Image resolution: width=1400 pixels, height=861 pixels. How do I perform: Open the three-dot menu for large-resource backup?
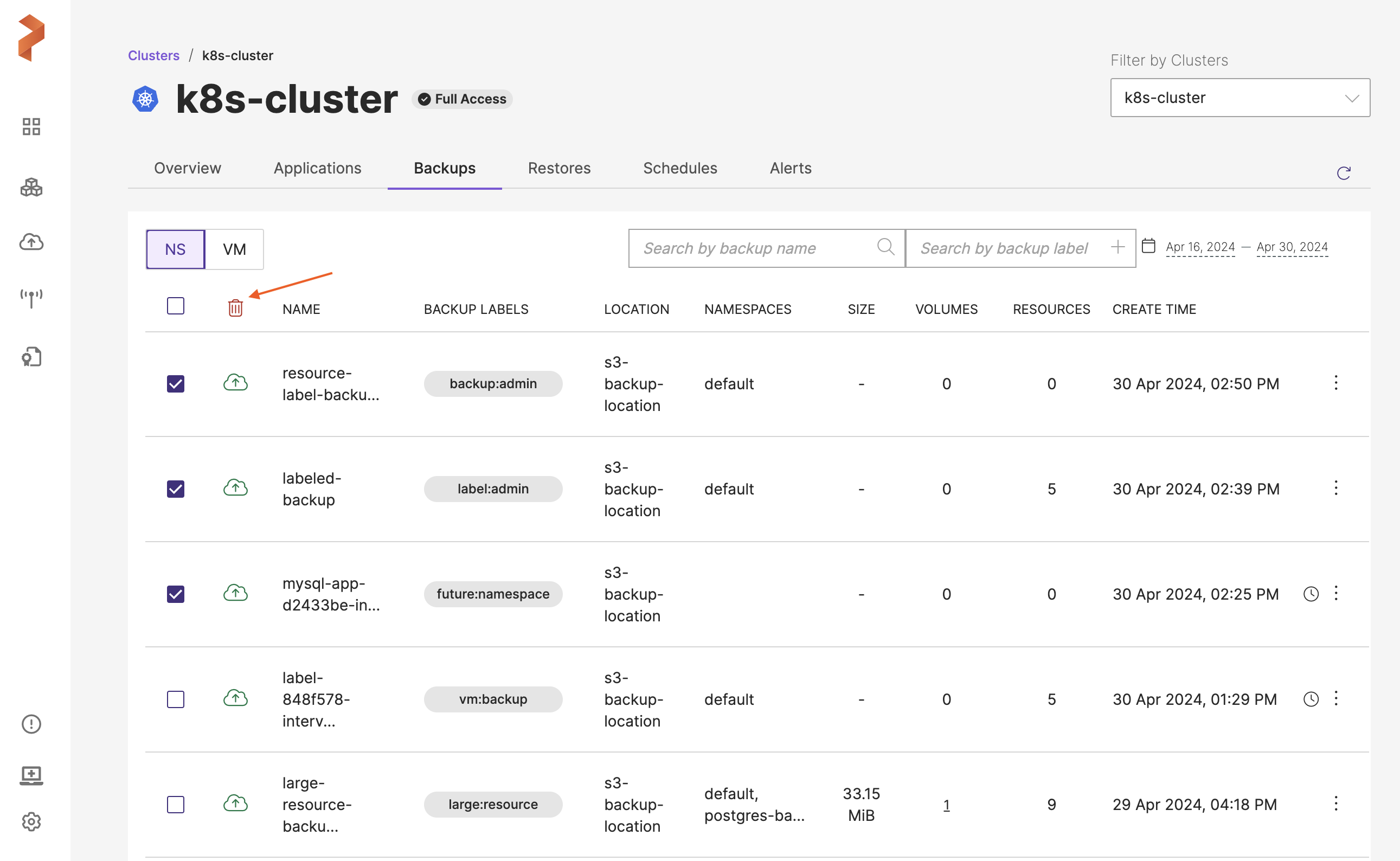(x=1335, y=804)
